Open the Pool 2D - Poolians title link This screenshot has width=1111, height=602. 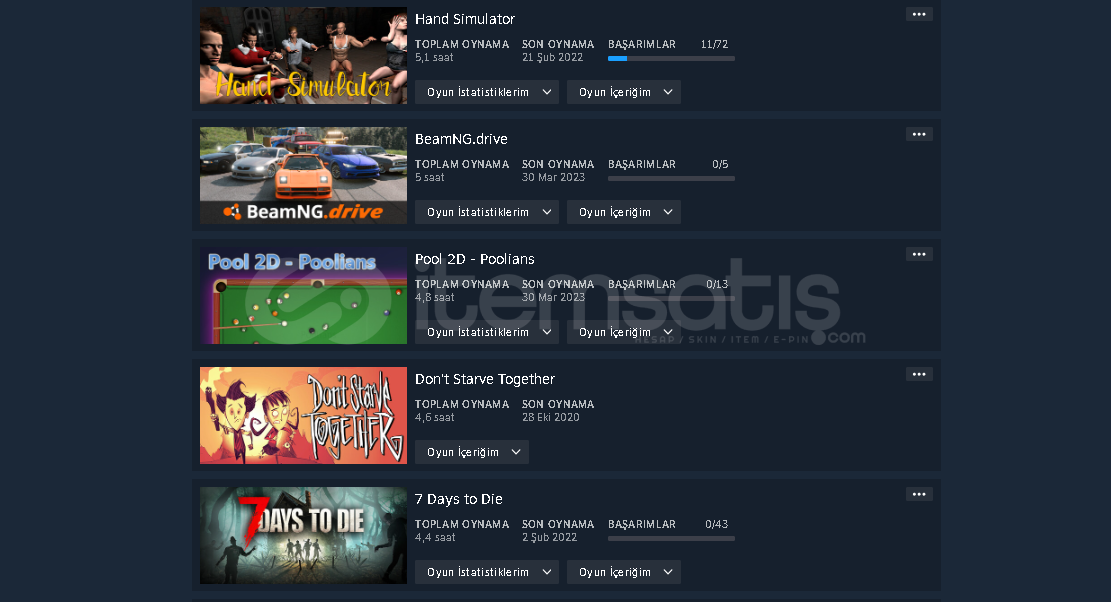[475, 259]
